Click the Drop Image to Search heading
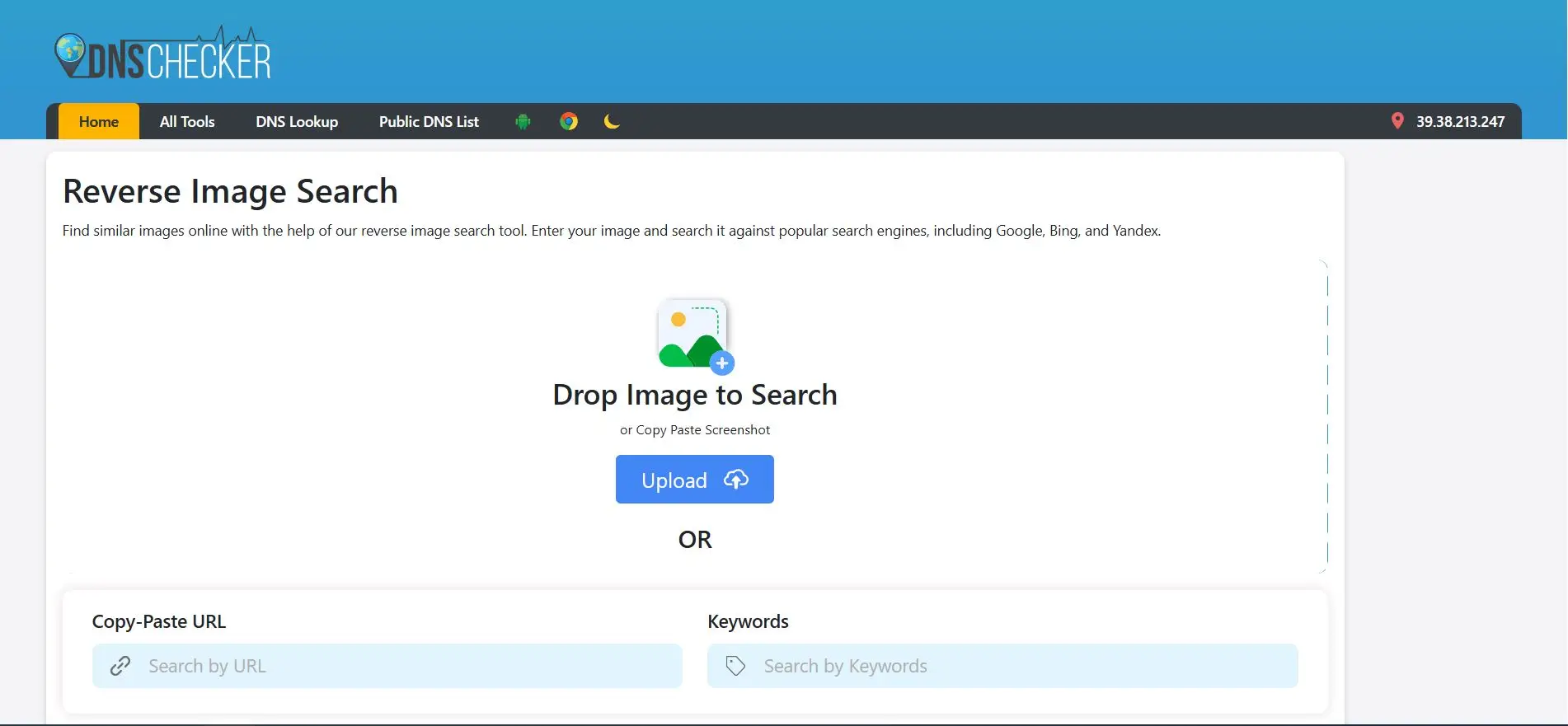 click(695, 395)
